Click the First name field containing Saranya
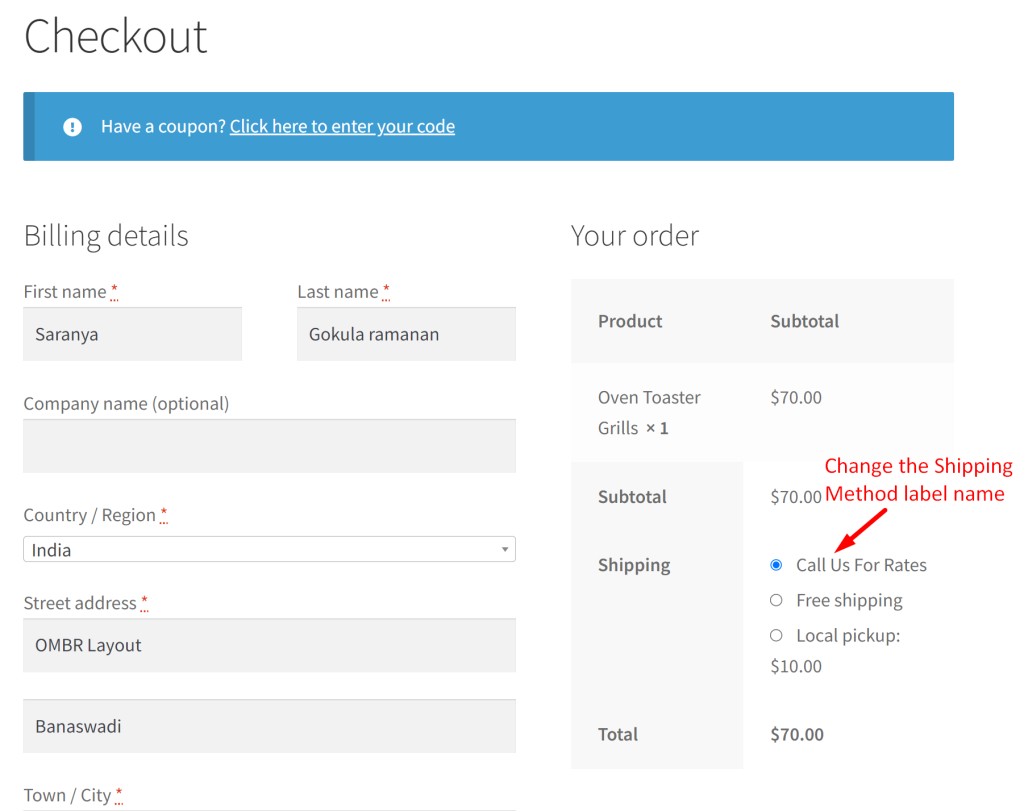Viewport: 1024px width, 811px height. click(132, 334)
